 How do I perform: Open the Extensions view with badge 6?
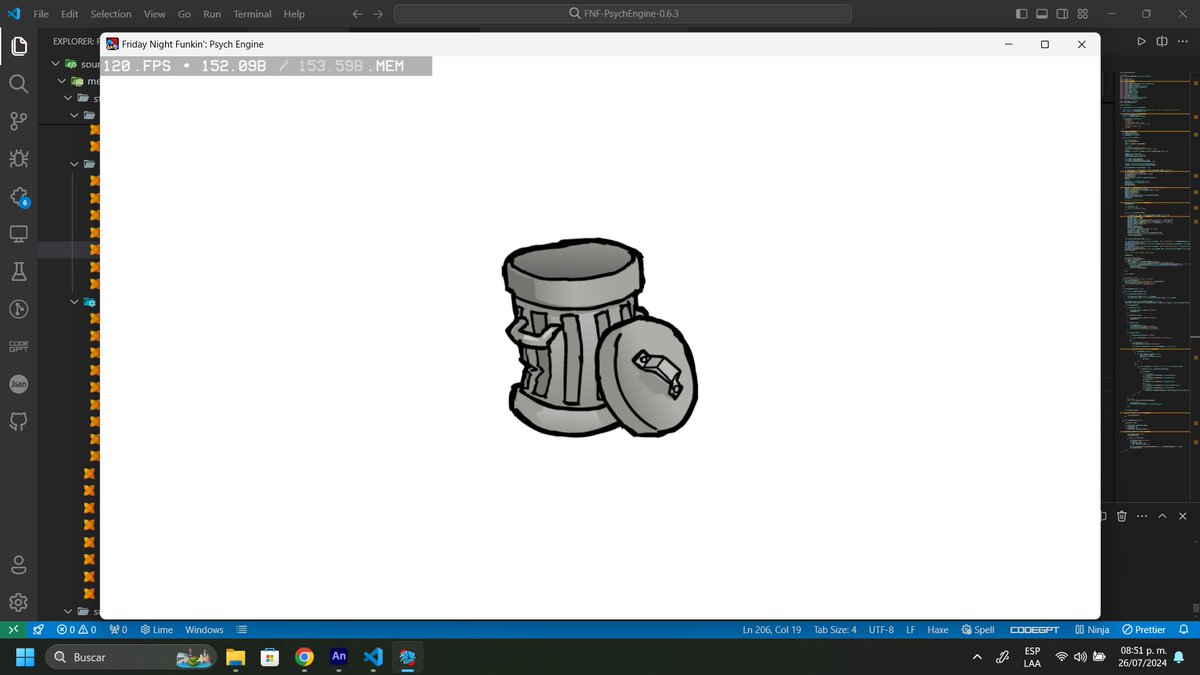pos(18,196)
